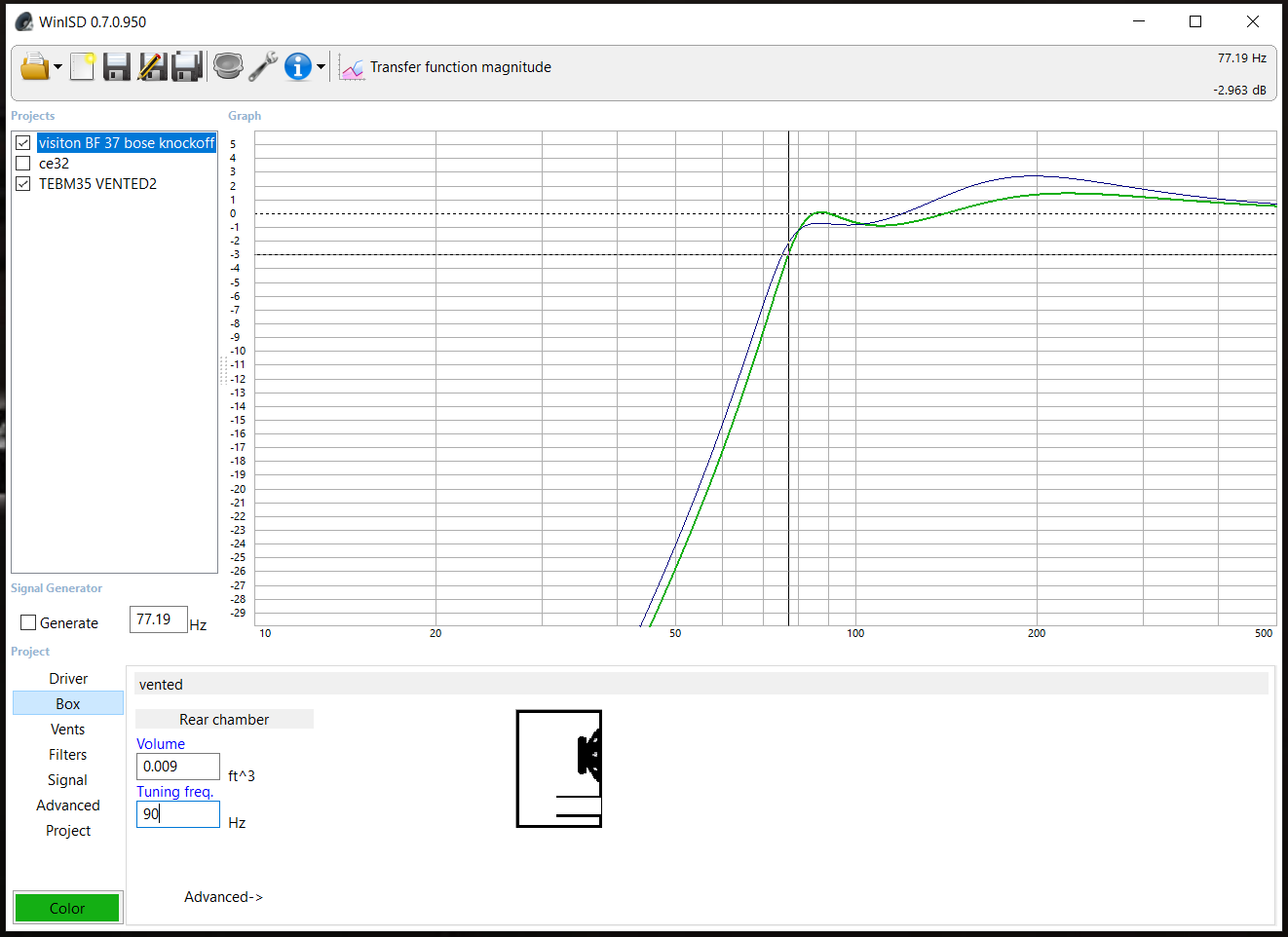Image resolution: width=1288 pixels, height=937 pixels.
Task: Click the signal generator frequency field
Action: pyautogui.click(x=158, y=619)
